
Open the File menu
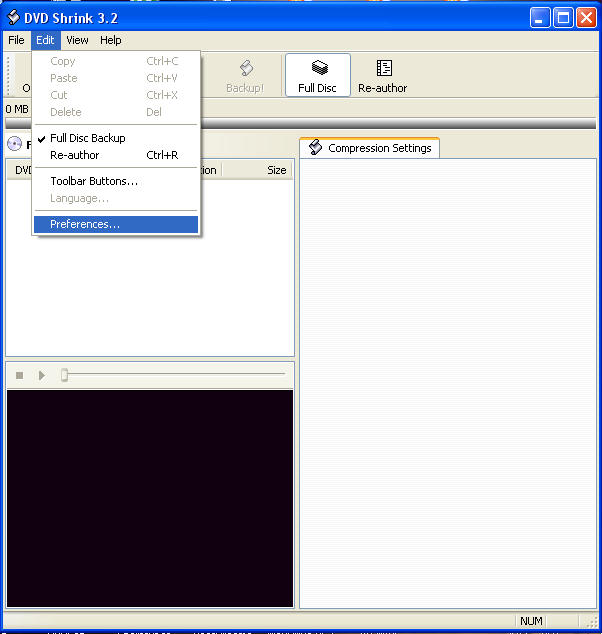click(16, 40)
